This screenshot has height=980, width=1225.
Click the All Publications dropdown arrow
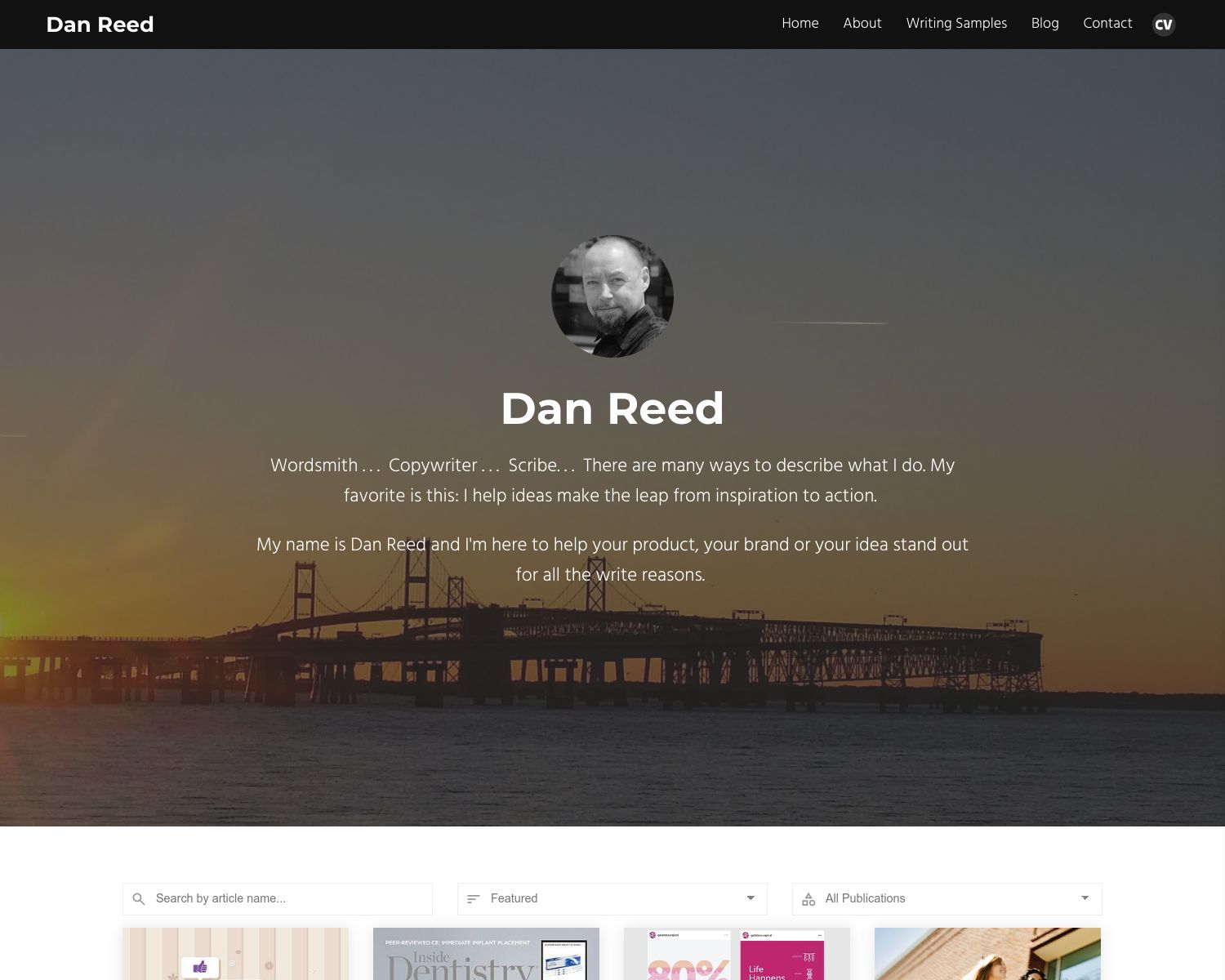point(1085,898)
